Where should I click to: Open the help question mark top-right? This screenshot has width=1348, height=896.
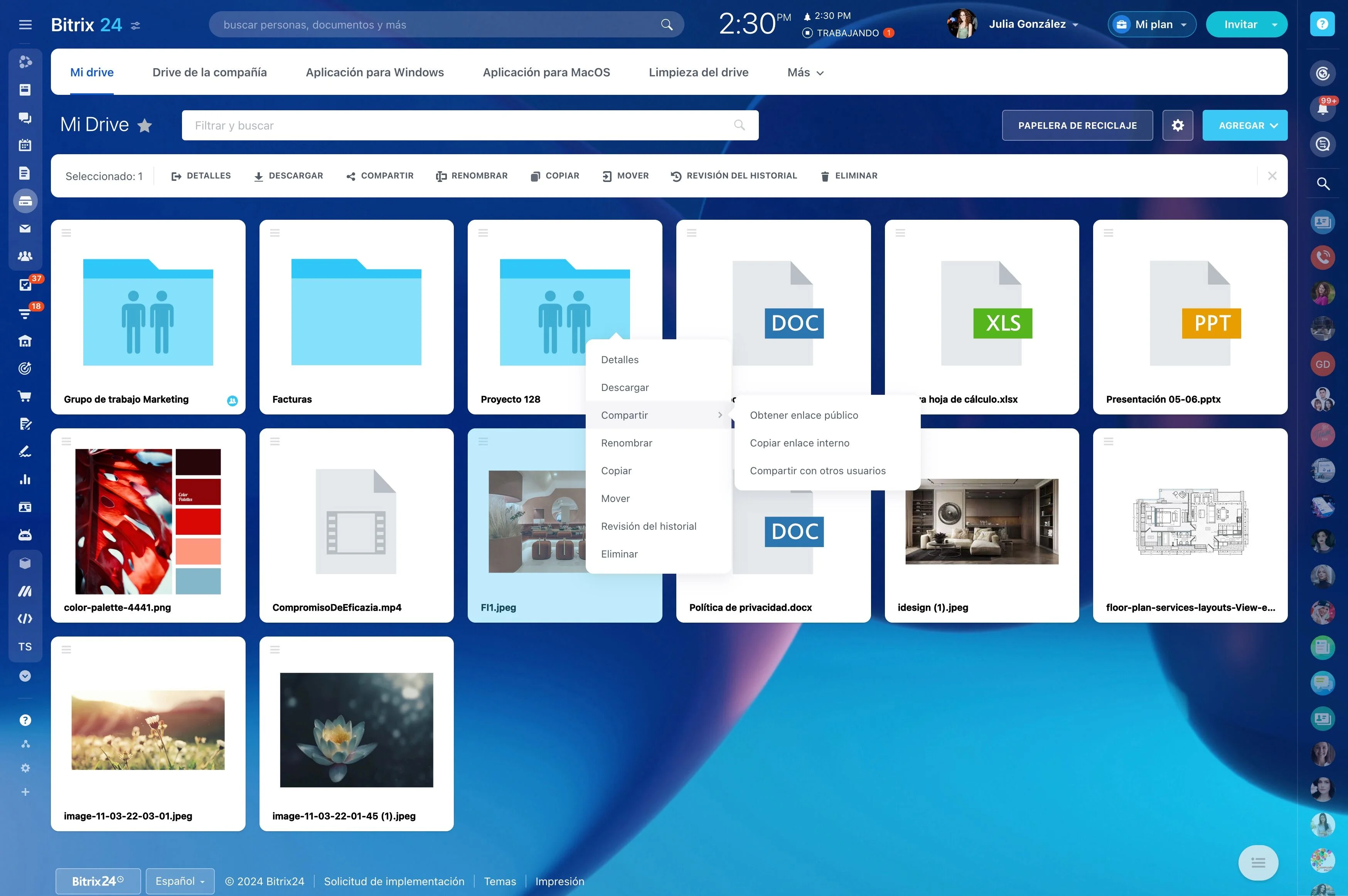[1322, 24]
